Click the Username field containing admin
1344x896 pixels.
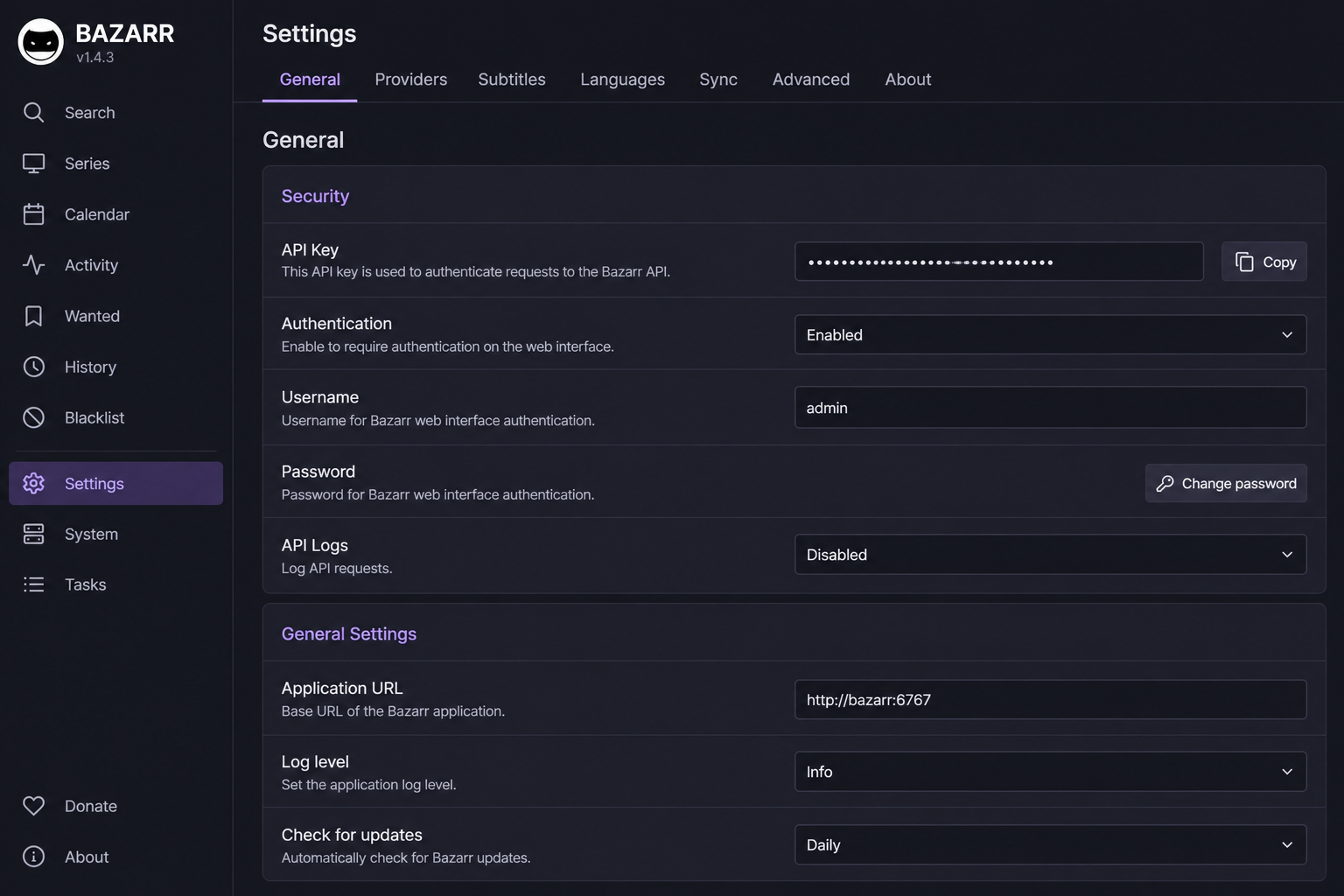[1050, 408]
